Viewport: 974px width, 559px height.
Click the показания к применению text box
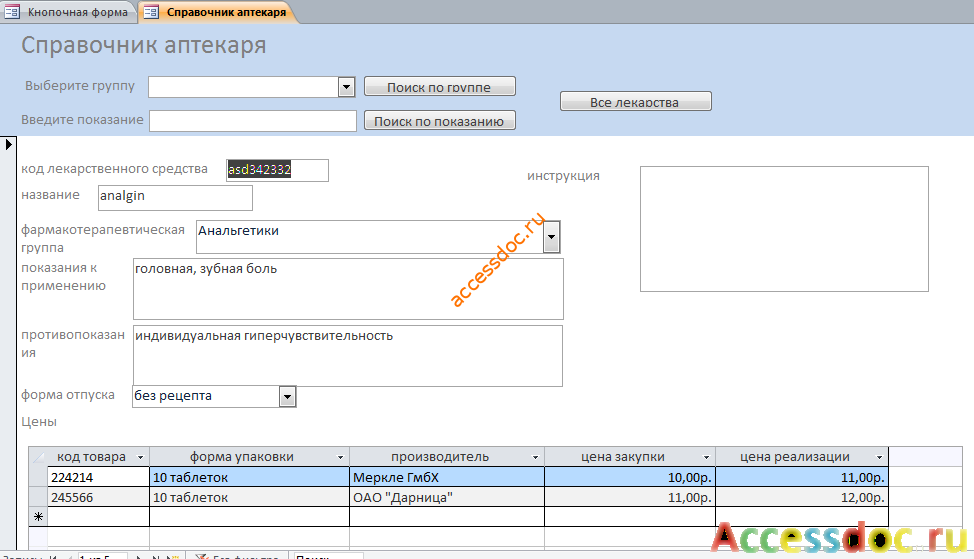(x=348, y=289)
